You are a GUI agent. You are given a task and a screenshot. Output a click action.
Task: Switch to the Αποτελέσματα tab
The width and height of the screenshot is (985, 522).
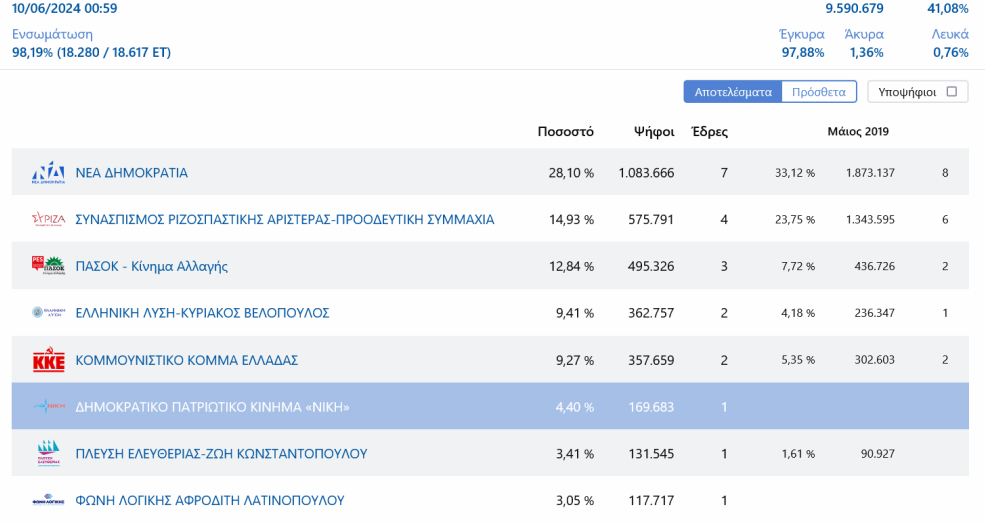point(732,92)
